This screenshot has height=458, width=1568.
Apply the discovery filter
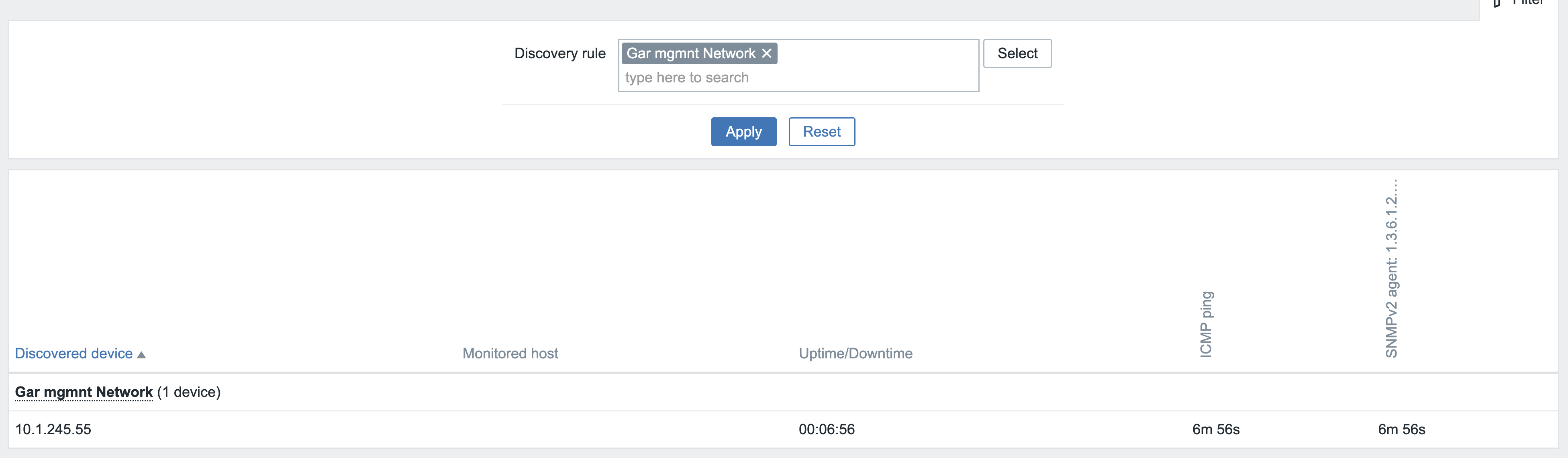pyautogui.click(x=743, y=131)
